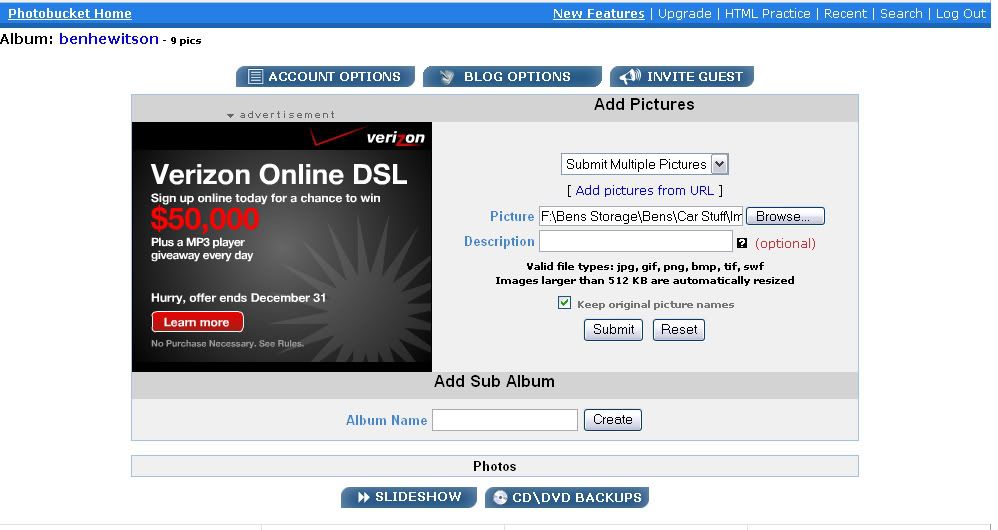Screen dimensions: 998x530
Task: Submit the picture upload form
Action: 614,330
